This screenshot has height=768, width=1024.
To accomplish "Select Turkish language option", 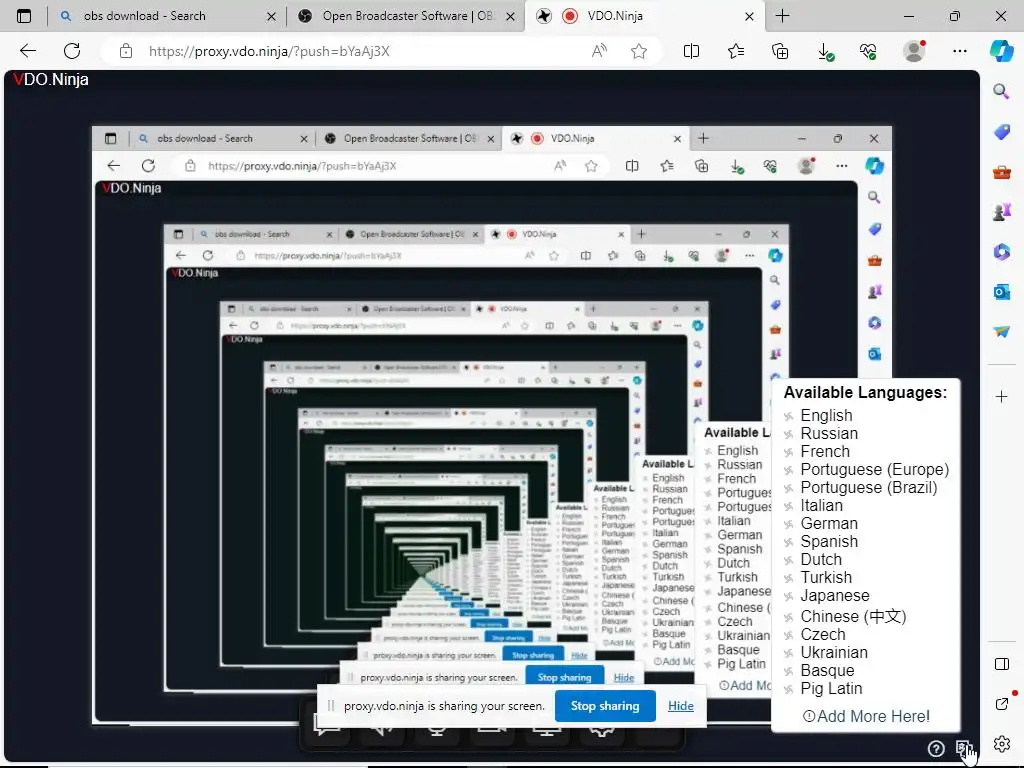I will (x=826, y=577).
